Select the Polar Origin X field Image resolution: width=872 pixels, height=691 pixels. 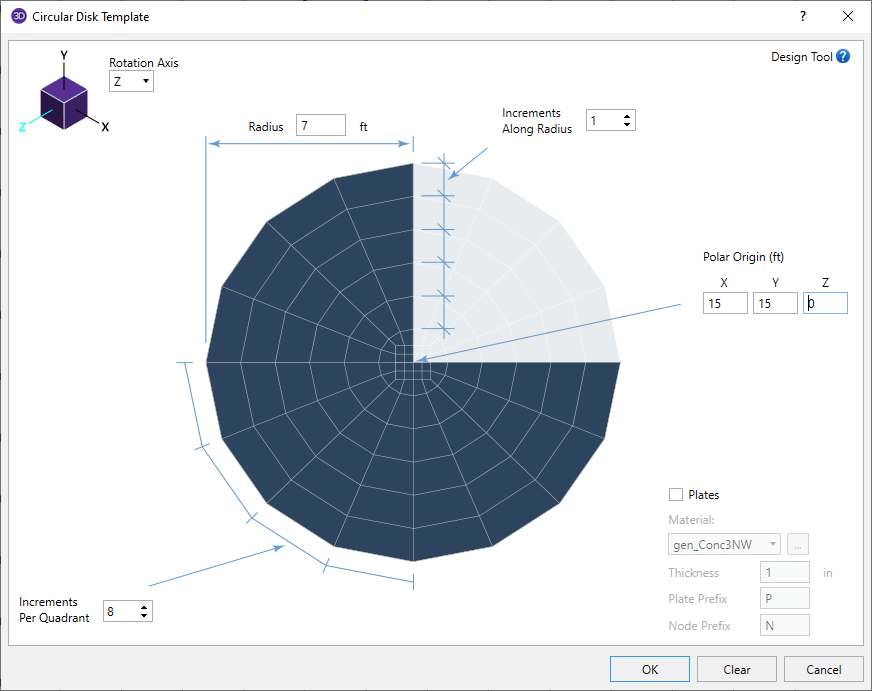point(724,303)
